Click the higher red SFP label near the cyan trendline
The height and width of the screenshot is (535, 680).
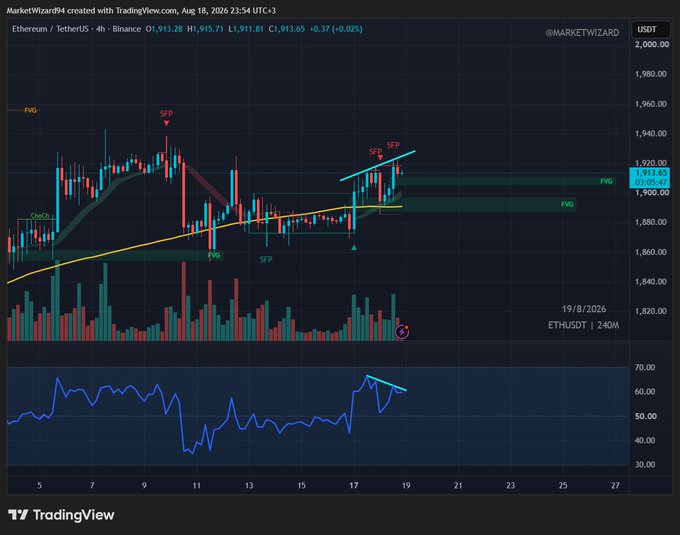393,145
